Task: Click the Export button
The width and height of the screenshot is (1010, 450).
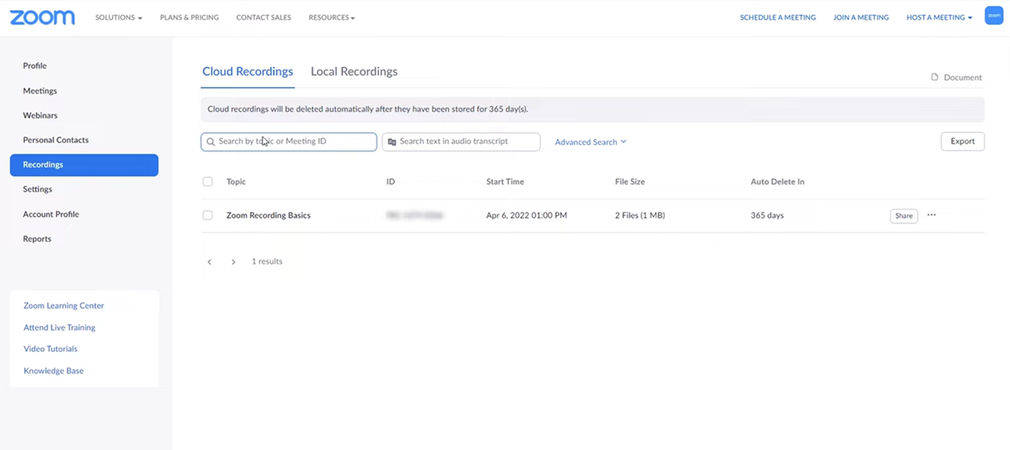Action: pos(962,142)
